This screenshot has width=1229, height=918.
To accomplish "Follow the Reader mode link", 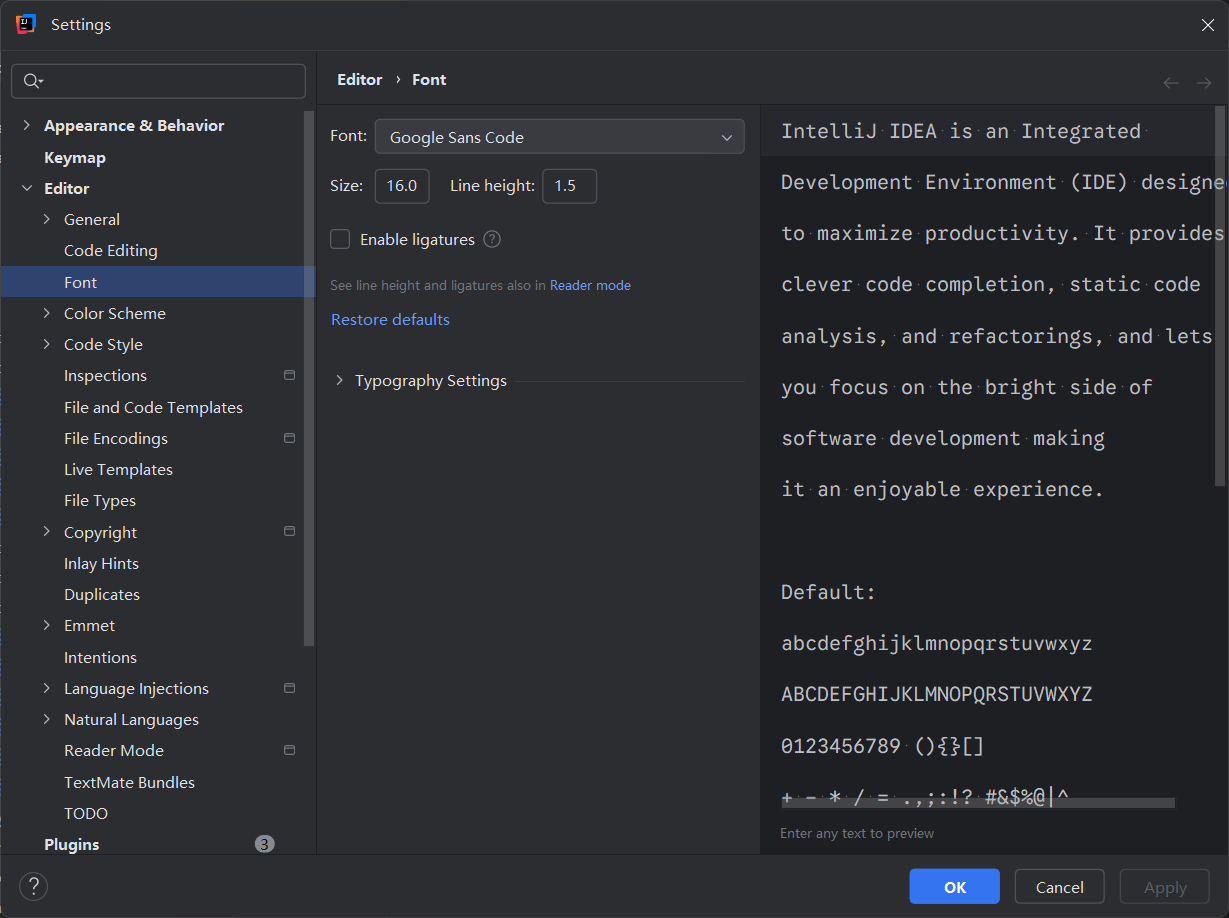I will [590, 285].
